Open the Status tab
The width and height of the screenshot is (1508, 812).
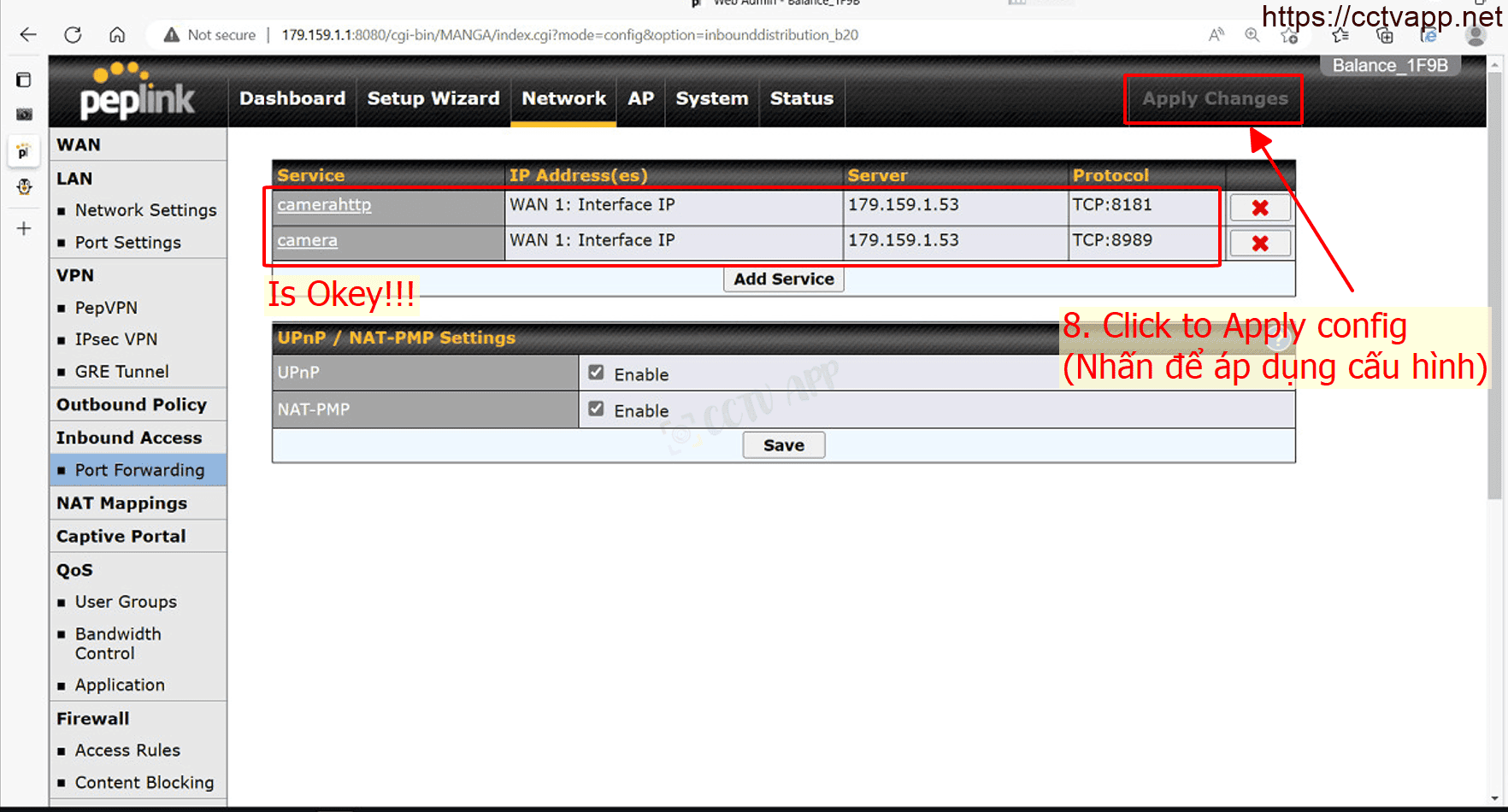point(801,98)
